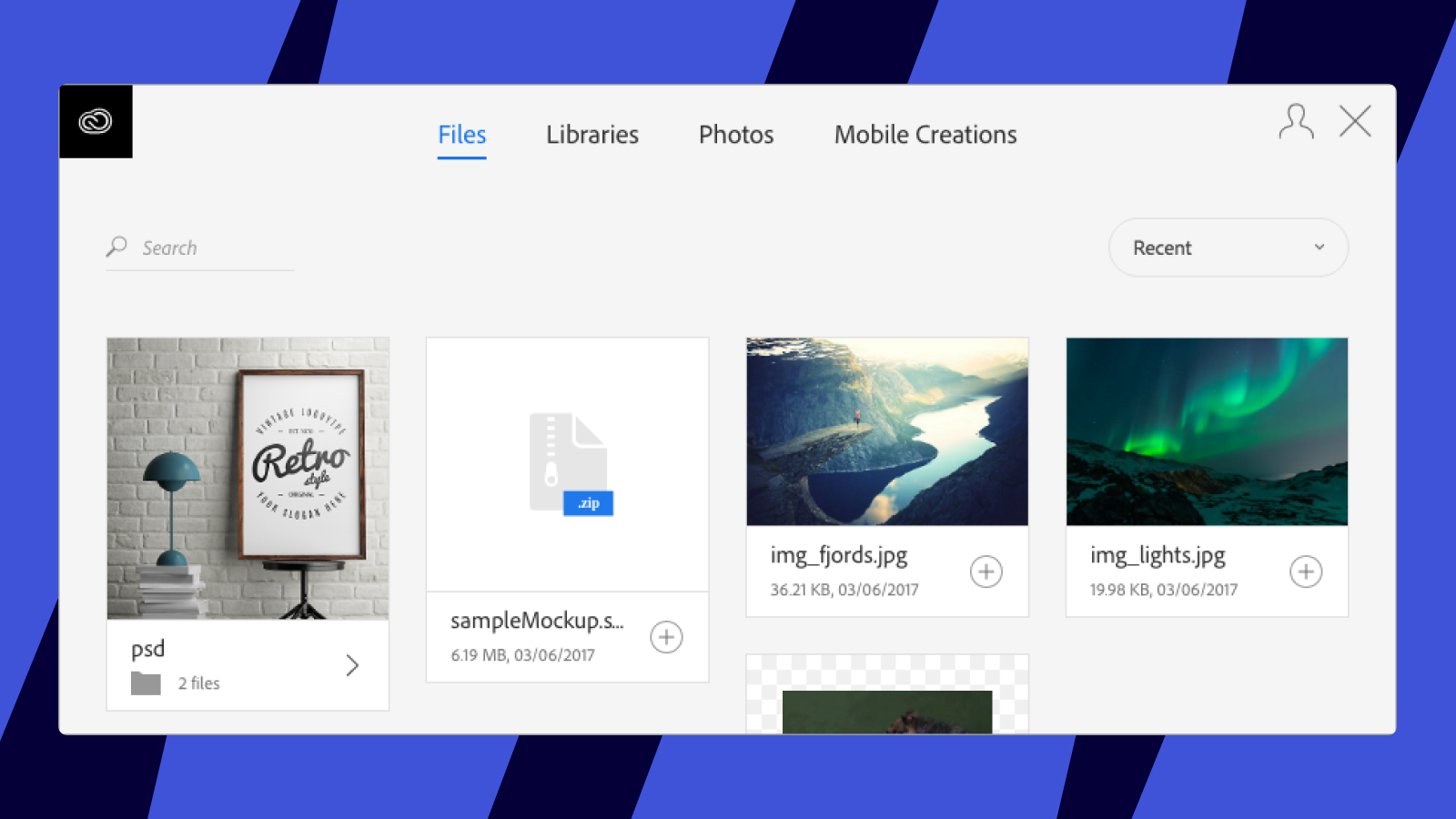The height and width of the screenshot is (819, 1456).
Task: Click the search magnifier icon
Action: [x=116, y=247]
